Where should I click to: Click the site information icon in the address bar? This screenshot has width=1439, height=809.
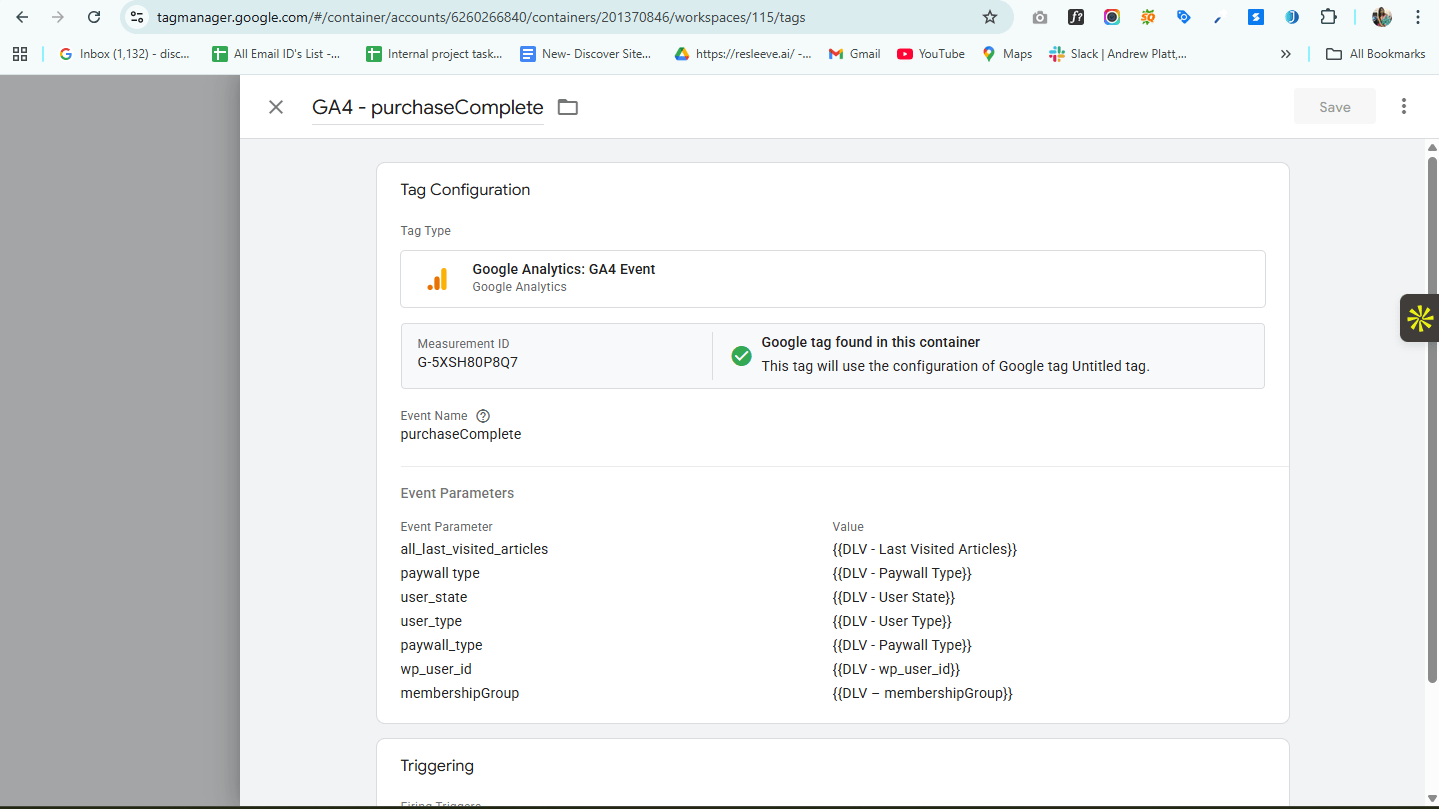click(x=137, y=17)
